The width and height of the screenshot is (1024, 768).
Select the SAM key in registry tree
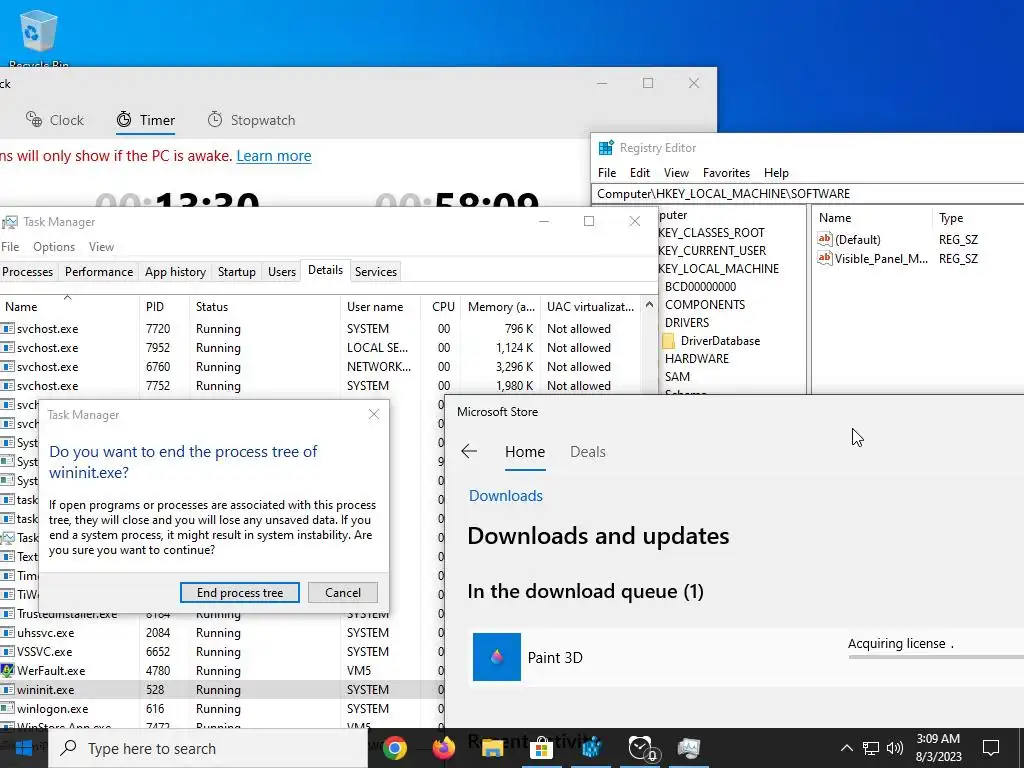pos(677,377)
